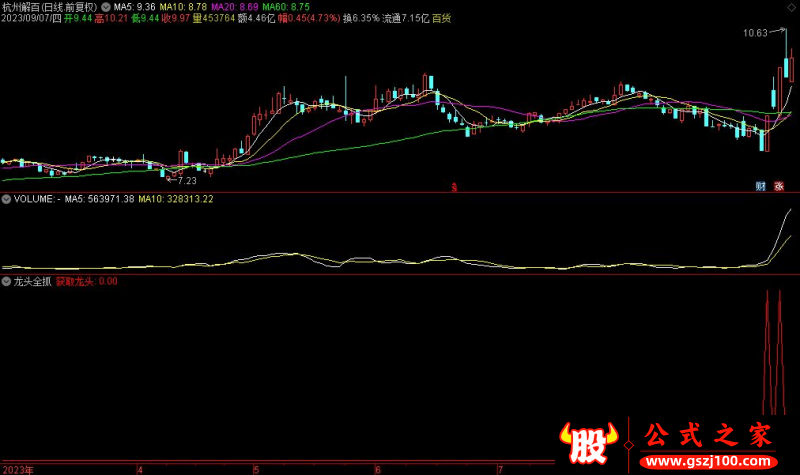Click the red 涨 marker icon
This screenshot has height=475, width=800.
779,186
